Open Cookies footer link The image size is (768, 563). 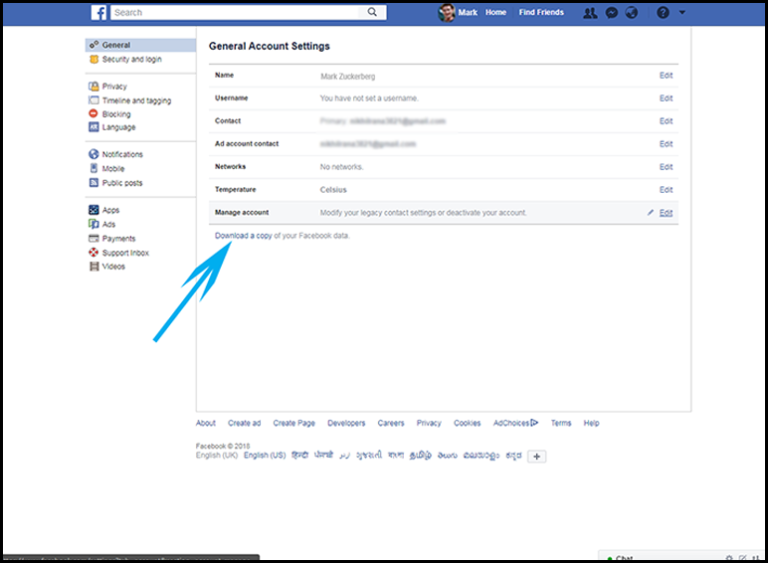tap(467, 423)
